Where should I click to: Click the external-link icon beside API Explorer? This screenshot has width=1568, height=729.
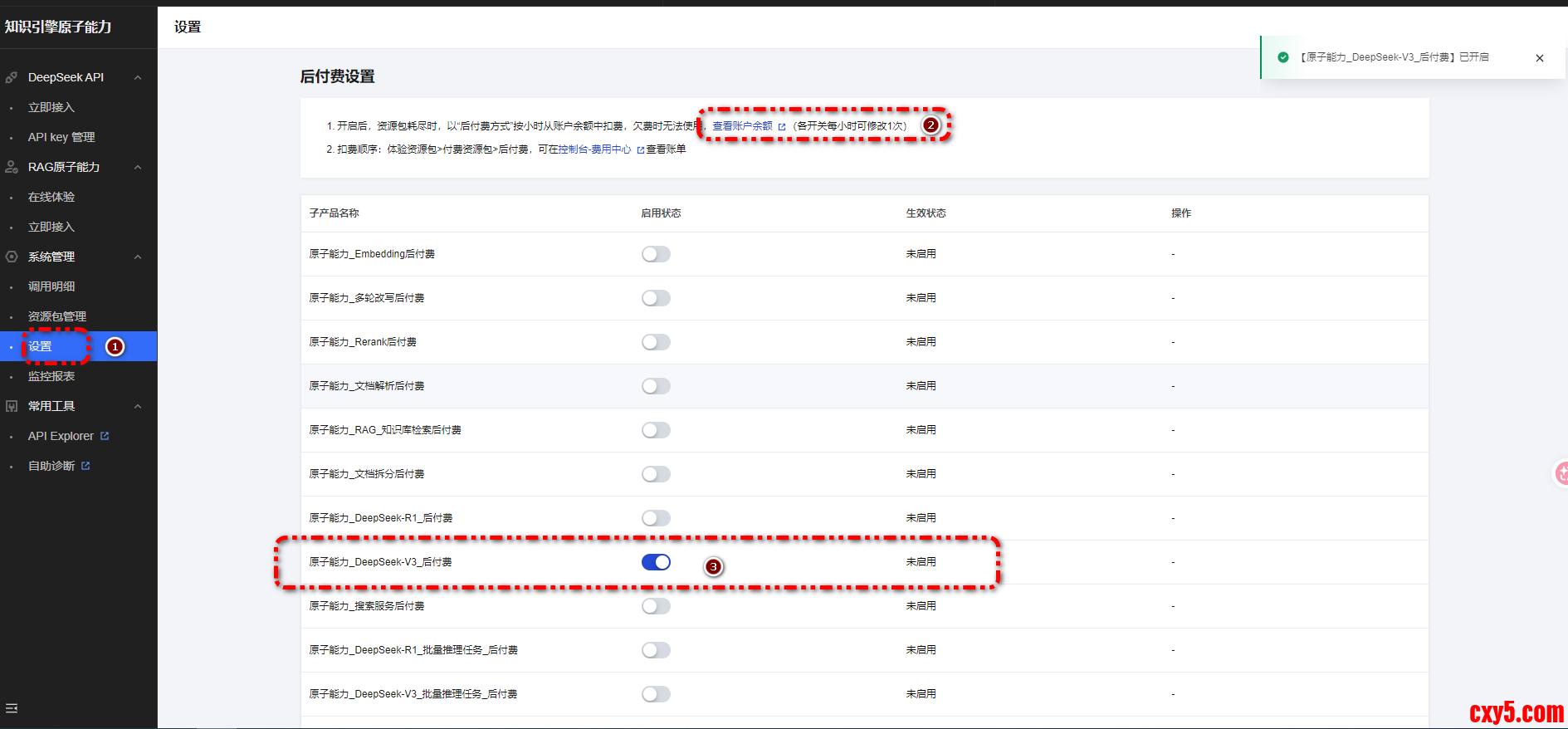pos(105,436)
